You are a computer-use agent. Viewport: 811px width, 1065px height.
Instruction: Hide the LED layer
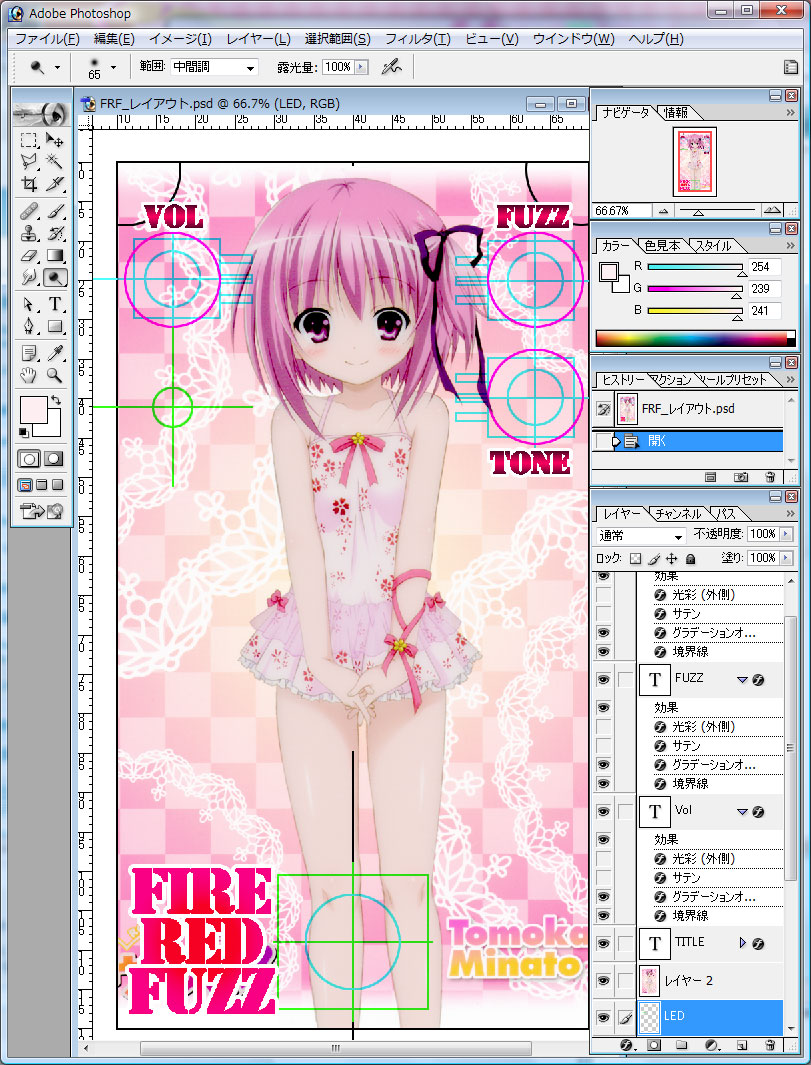603,1017
